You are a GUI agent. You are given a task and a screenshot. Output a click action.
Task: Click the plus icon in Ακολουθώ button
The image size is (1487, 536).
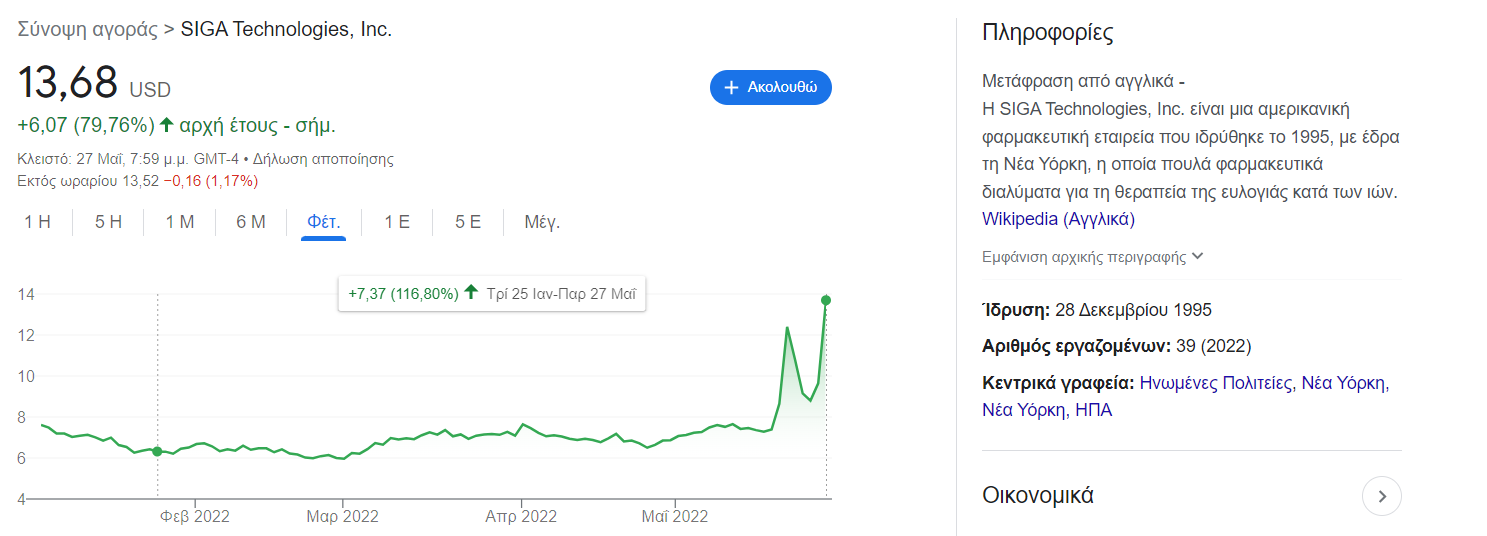731,87
